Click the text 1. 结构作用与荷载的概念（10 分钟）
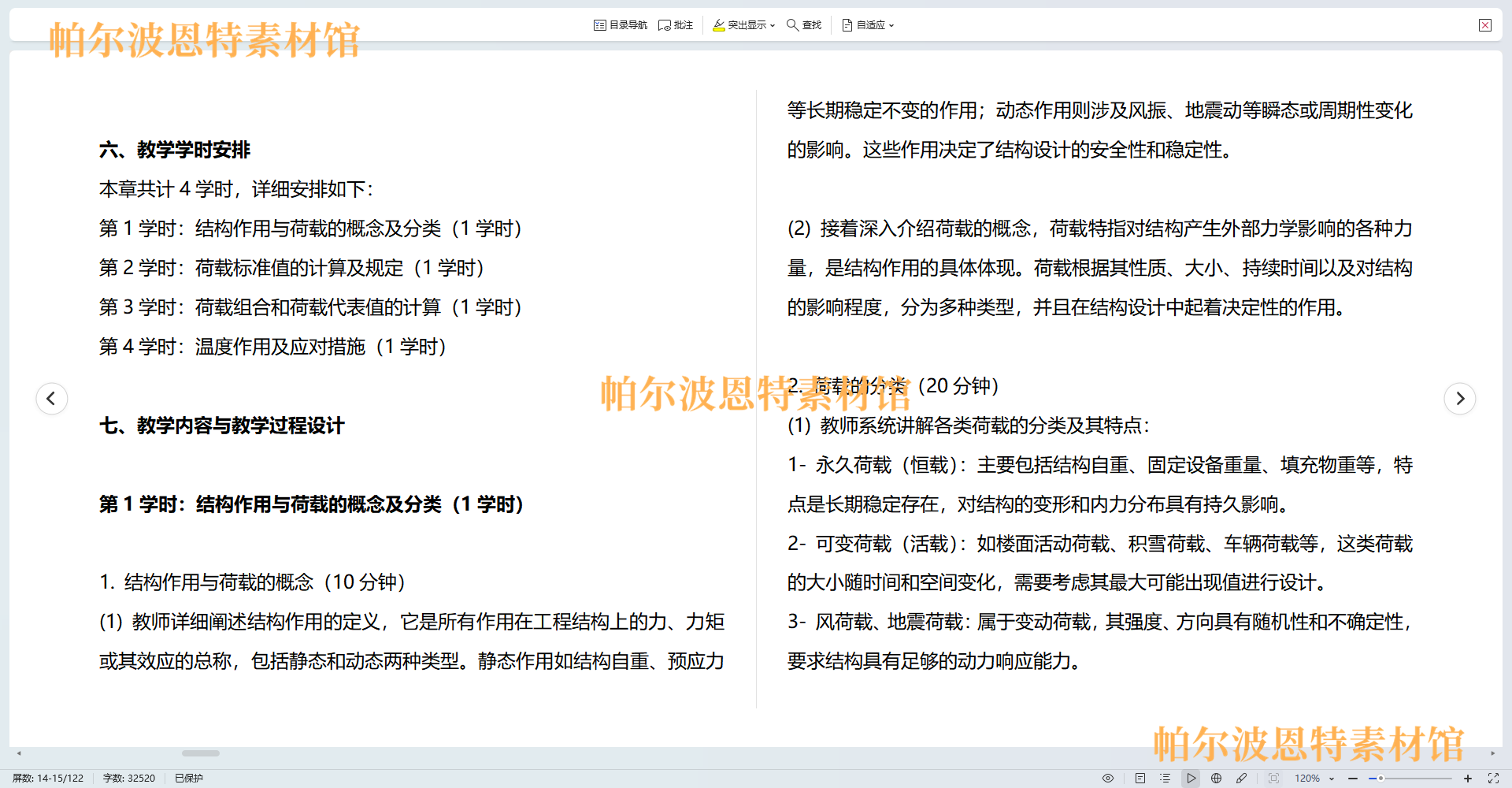This screenshot has height=788, width=1512. (253, 582)
